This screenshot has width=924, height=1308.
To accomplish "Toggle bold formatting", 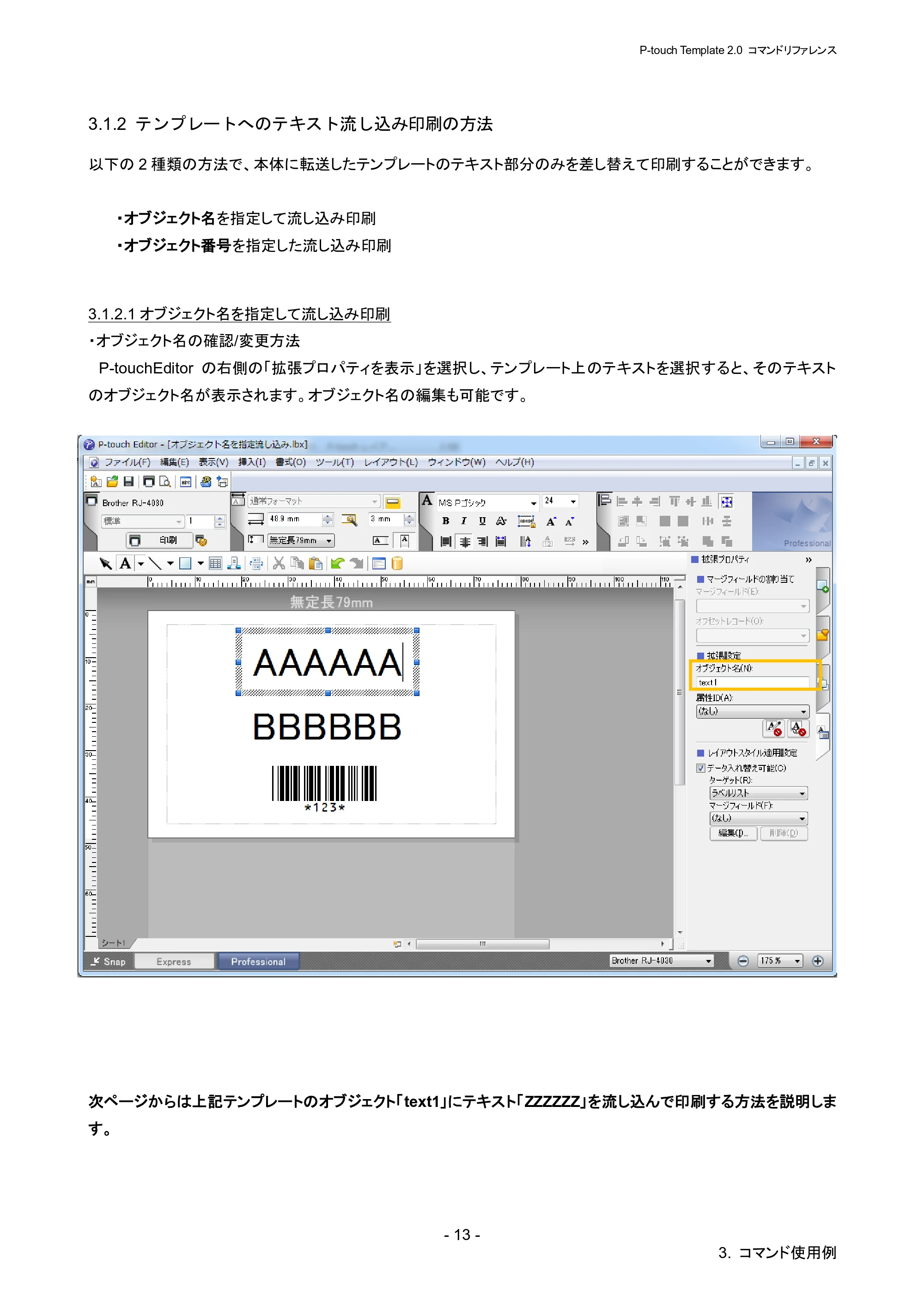I will [x=446, y=521].
